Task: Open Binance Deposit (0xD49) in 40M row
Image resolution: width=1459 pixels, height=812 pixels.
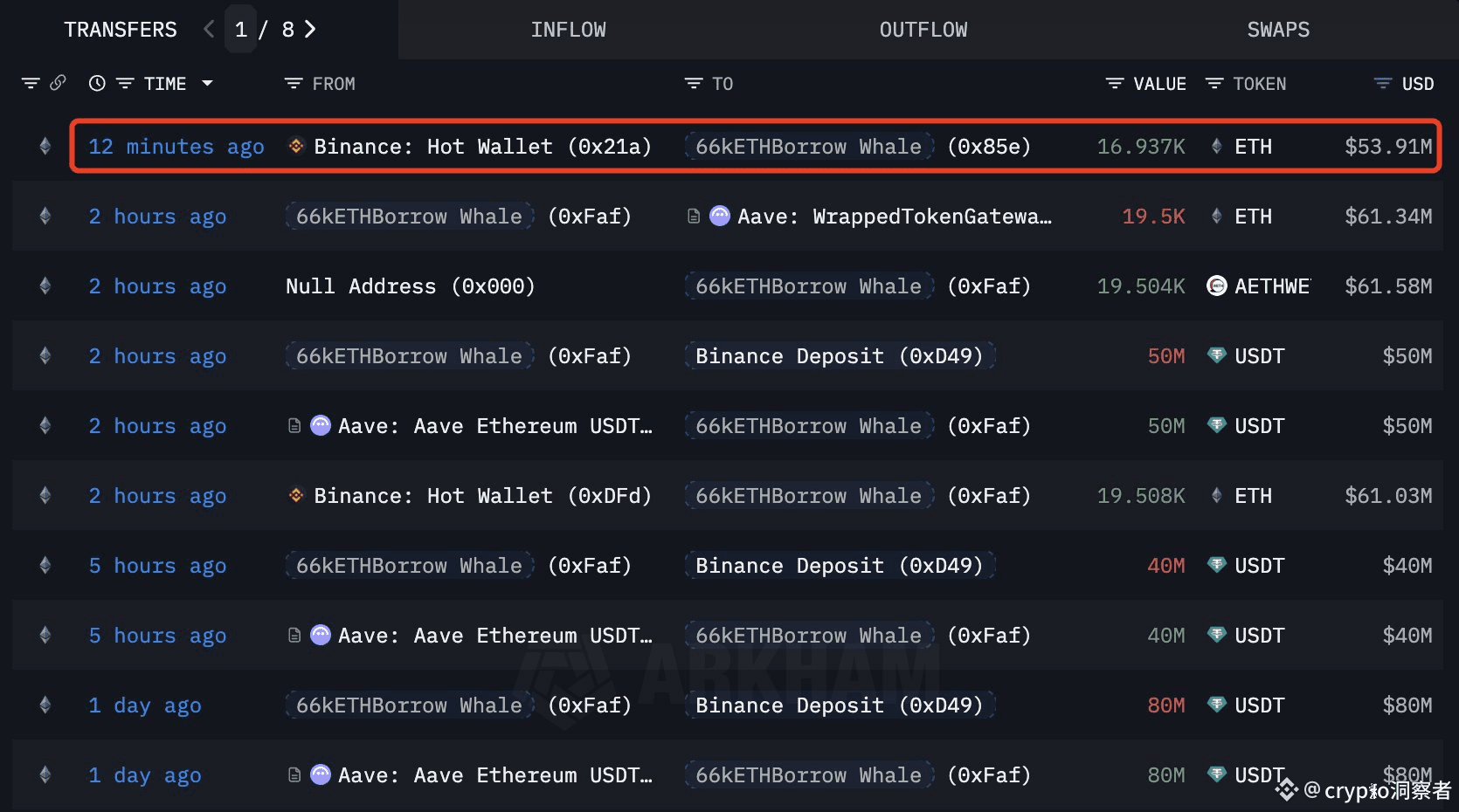Action: tap(839, 566)
